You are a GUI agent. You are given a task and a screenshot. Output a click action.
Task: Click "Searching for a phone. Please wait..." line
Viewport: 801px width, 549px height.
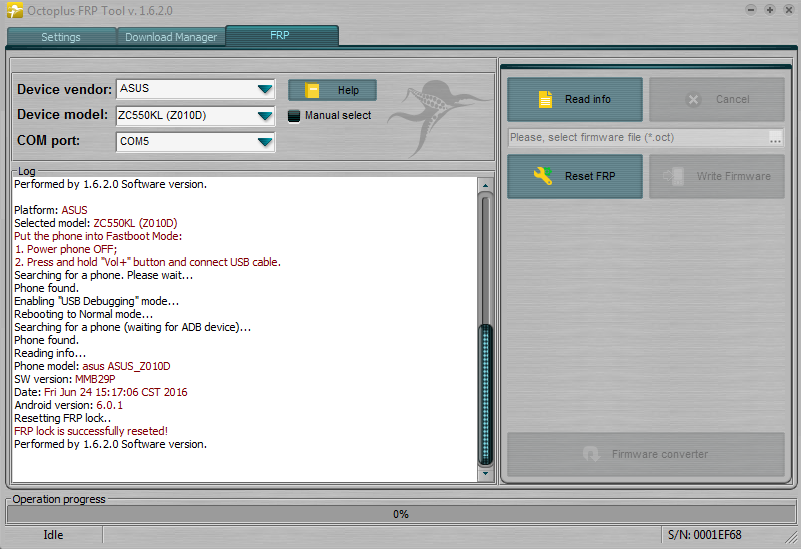(104, 275)
